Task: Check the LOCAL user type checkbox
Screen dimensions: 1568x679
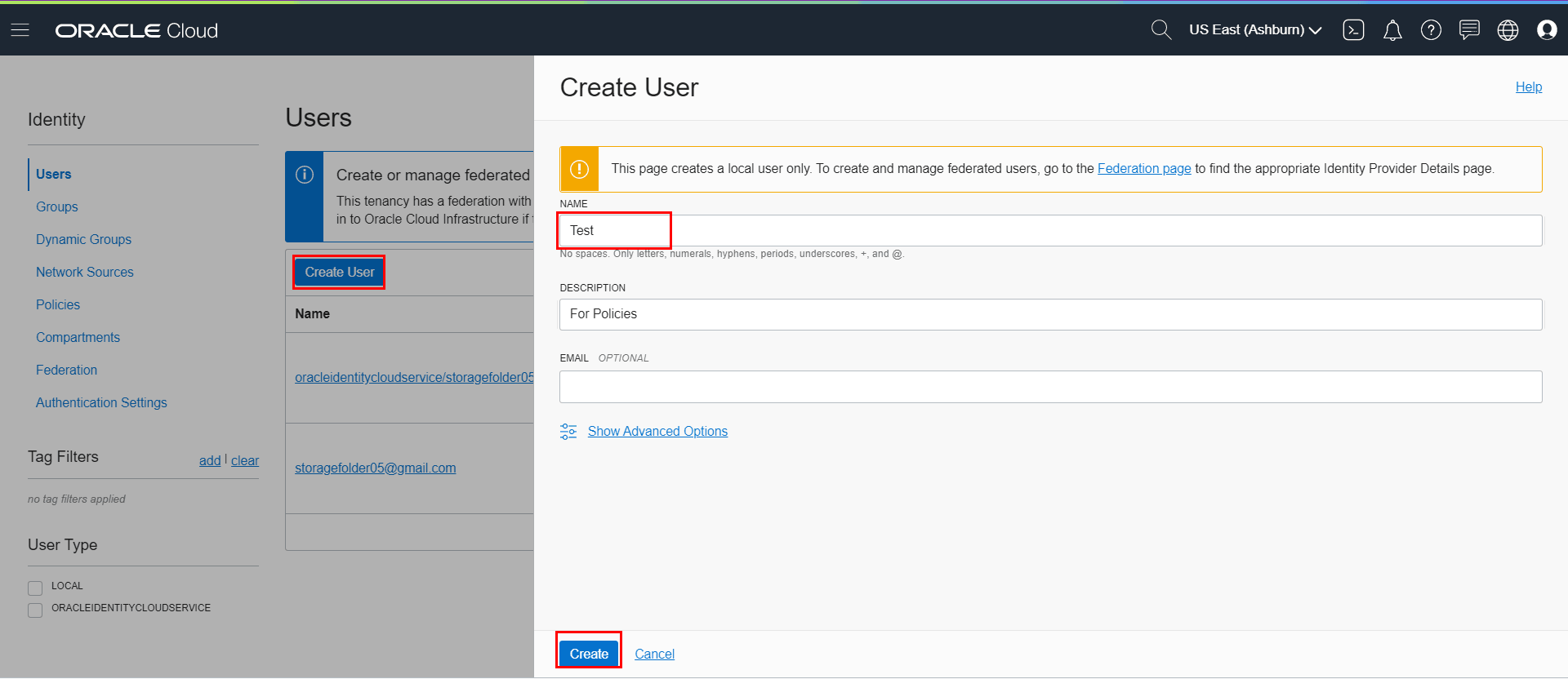Action: click(35, 588)
